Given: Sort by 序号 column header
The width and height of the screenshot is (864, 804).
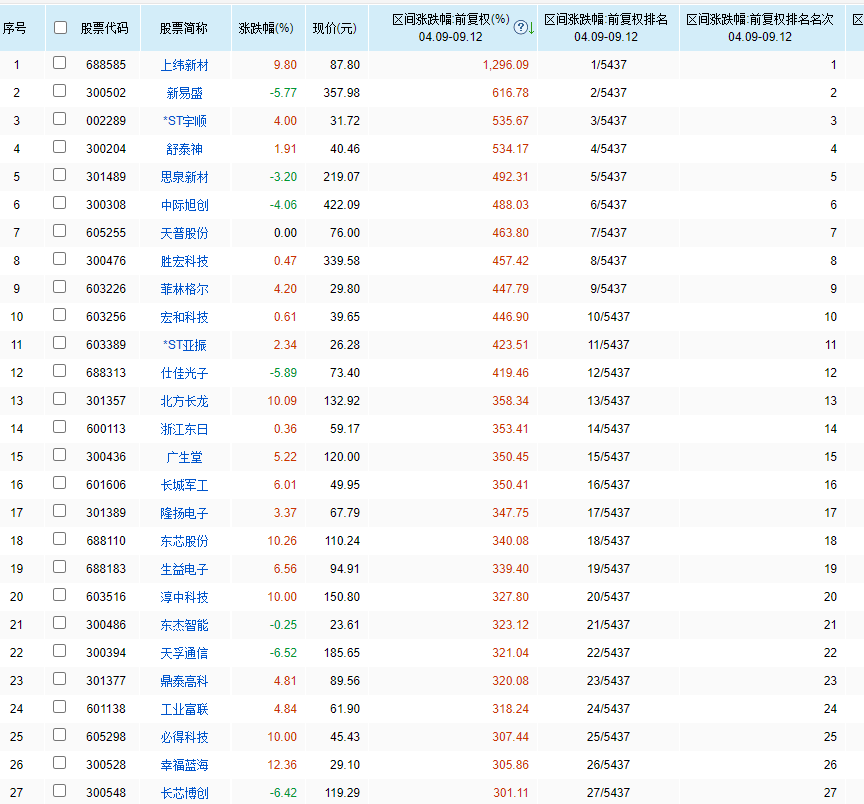Looking at the screenshot, I should (14, 28).
